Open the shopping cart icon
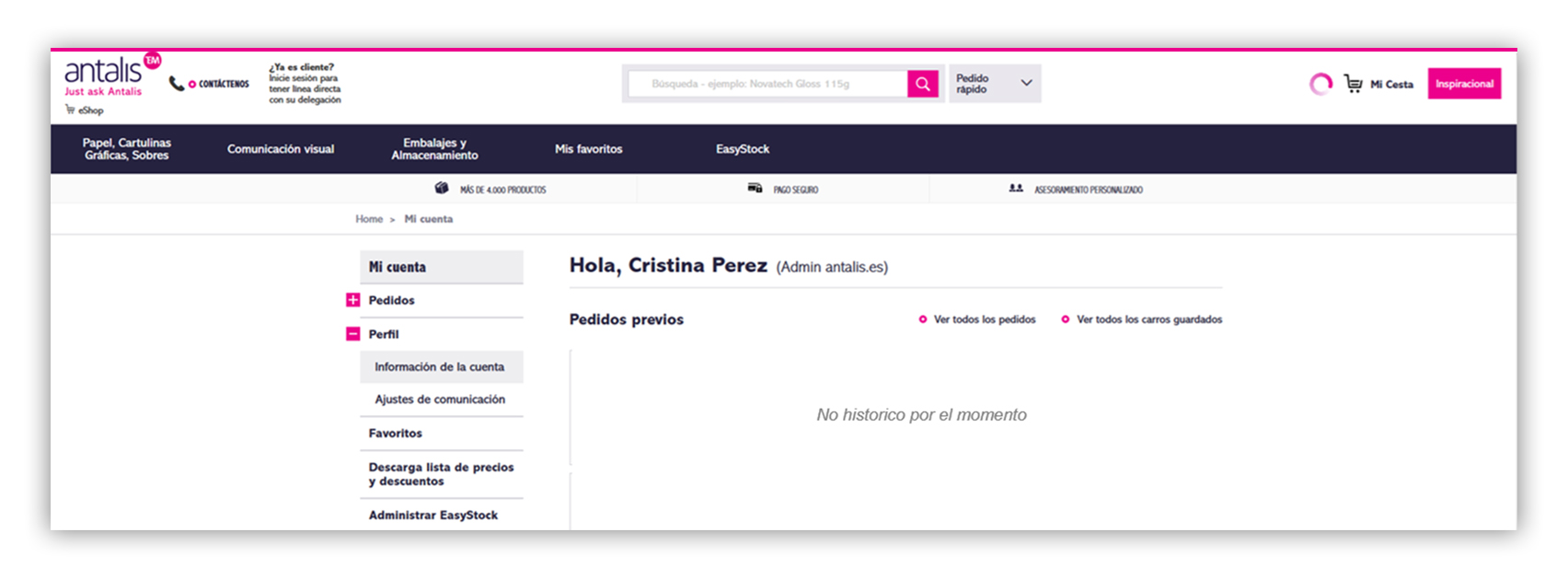This screenshot has width=1568, height=579. click(1353, 84)
